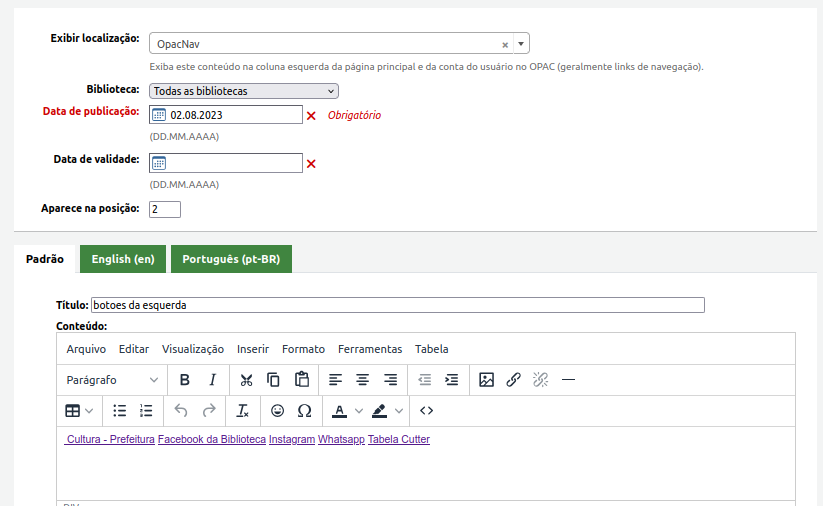Insert an image using the image icon
Image resolution: width=823 pixels, height=506 pixels.
pos(486,380)
